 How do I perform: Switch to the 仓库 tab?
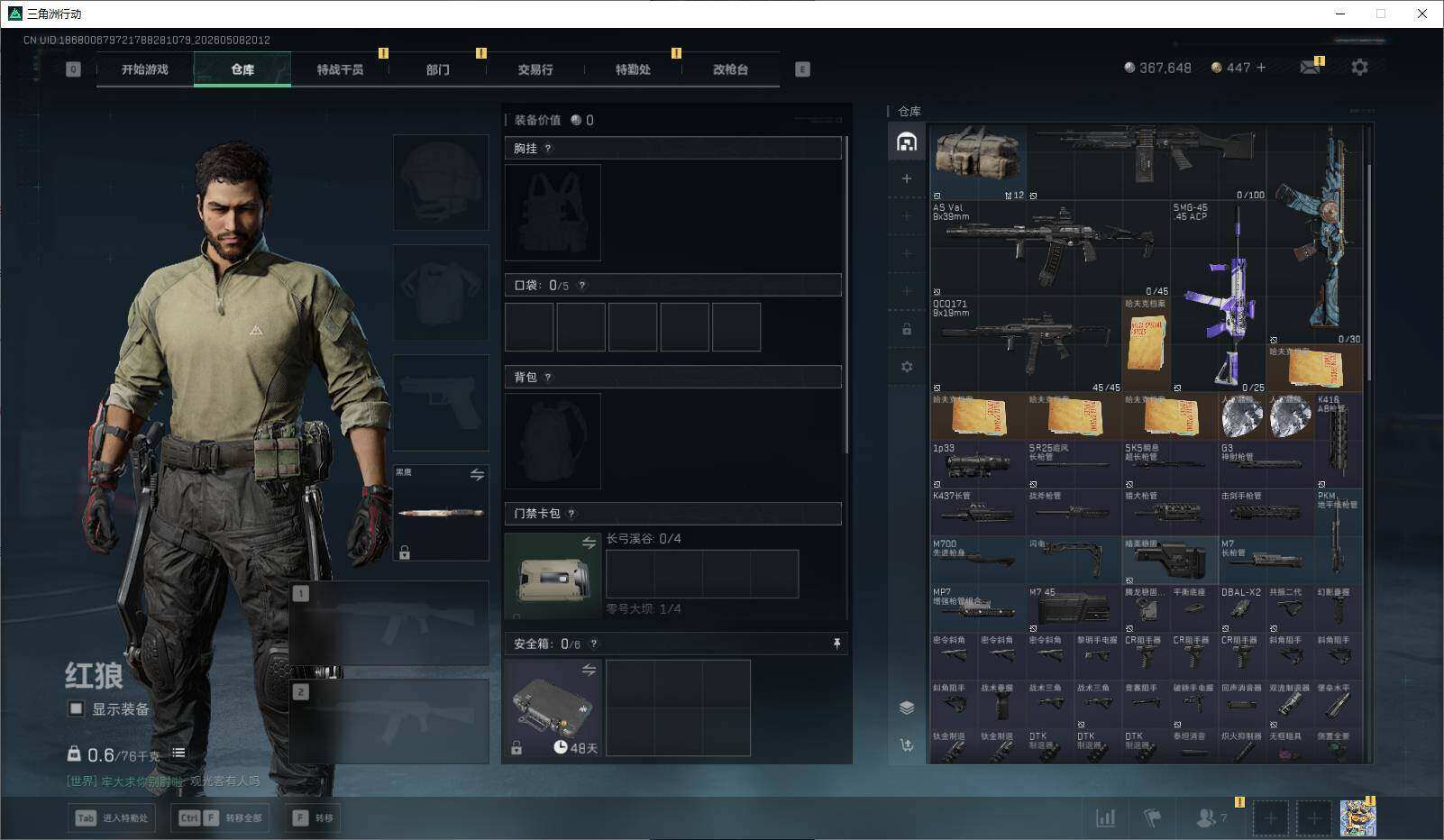(x=242, y=69)
